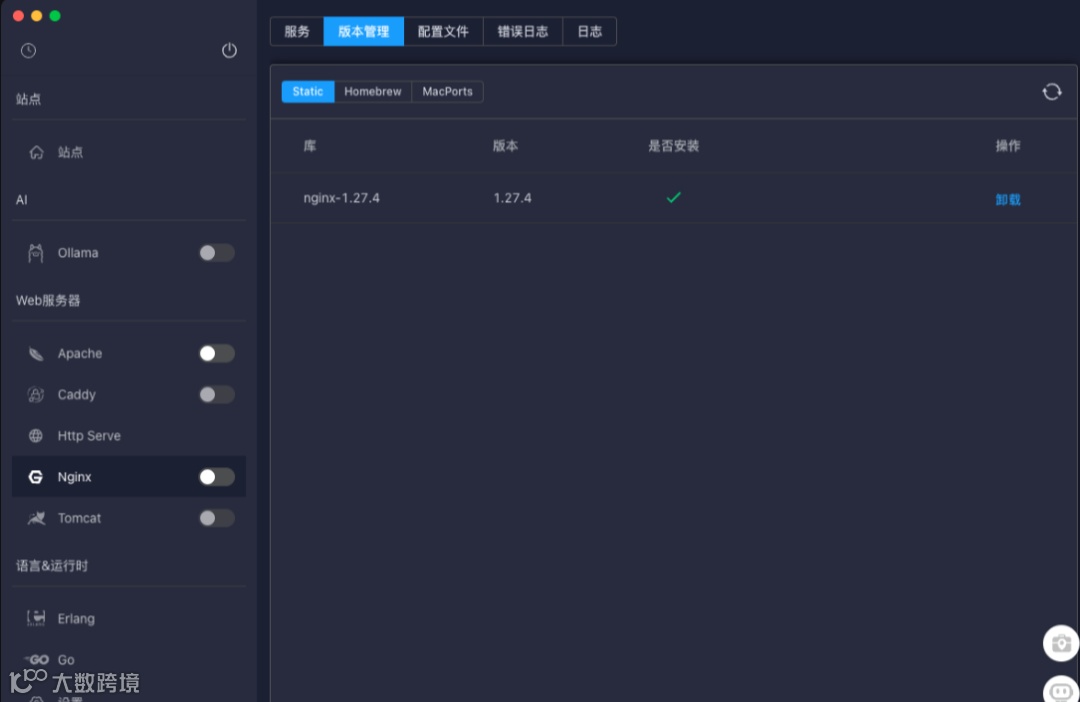
Task: Click the Tomcat cat icon
Action: pos(34,518)
